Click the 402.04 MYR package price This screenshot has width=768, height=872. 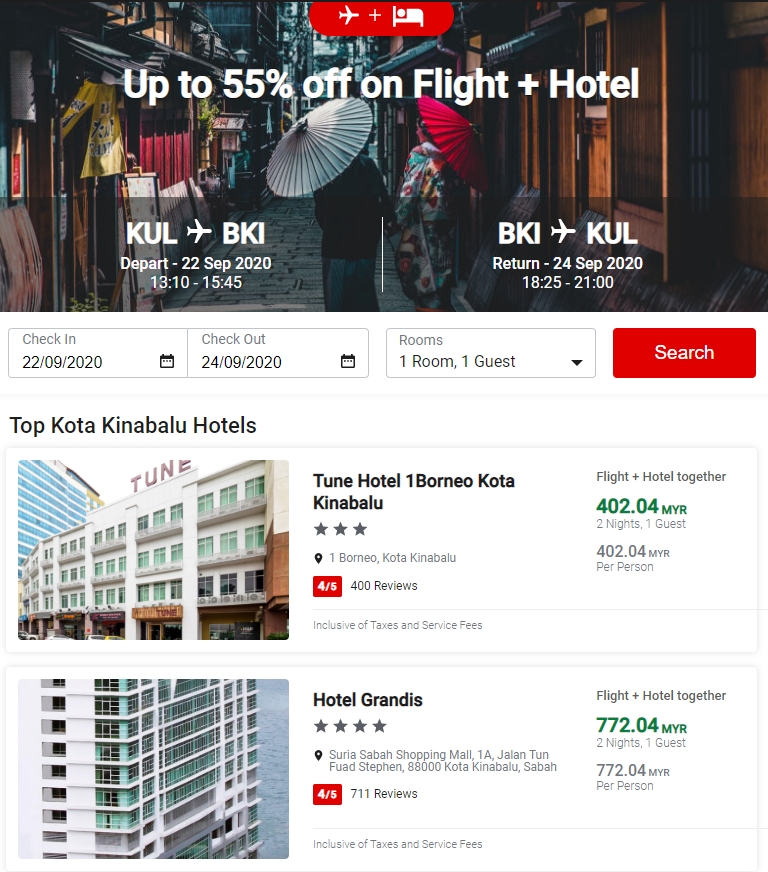(x=641, y=506)
